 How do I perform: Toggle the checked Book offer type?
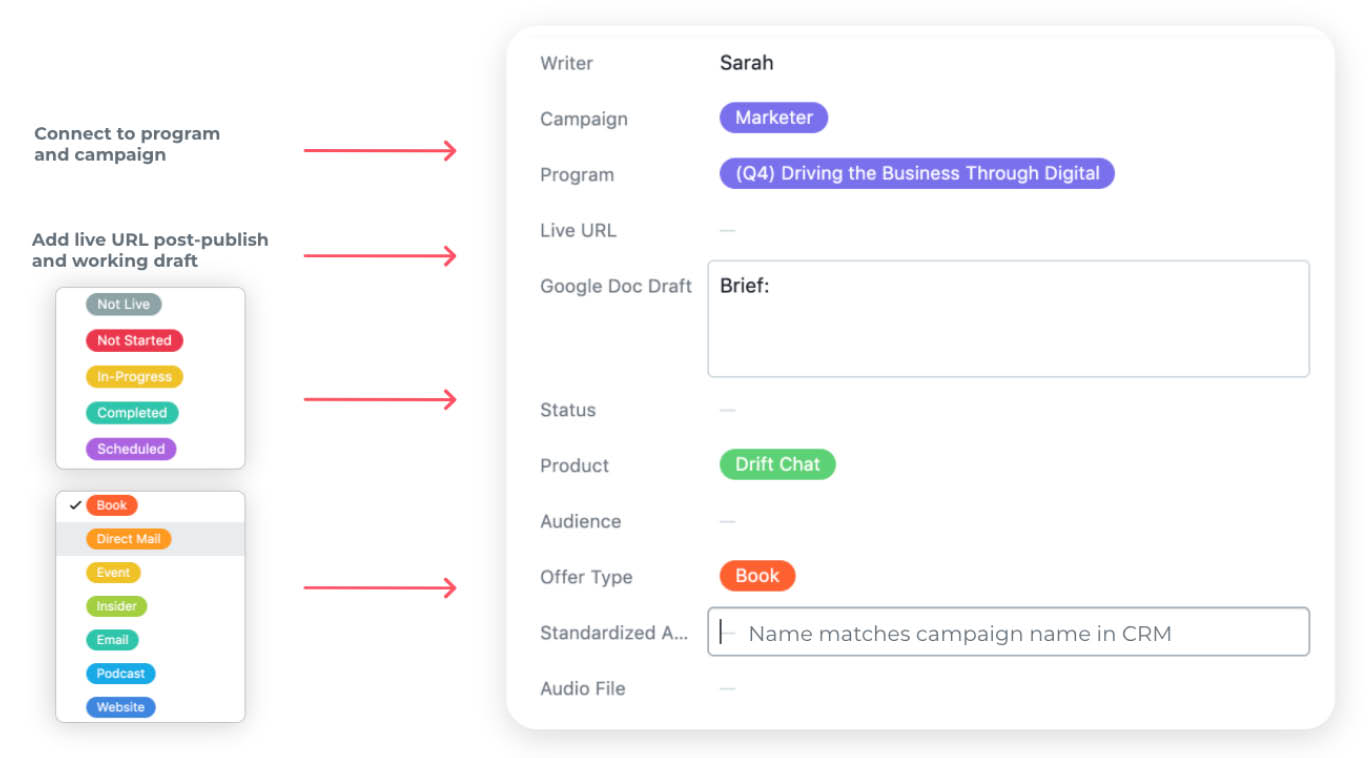click(111, 505)
